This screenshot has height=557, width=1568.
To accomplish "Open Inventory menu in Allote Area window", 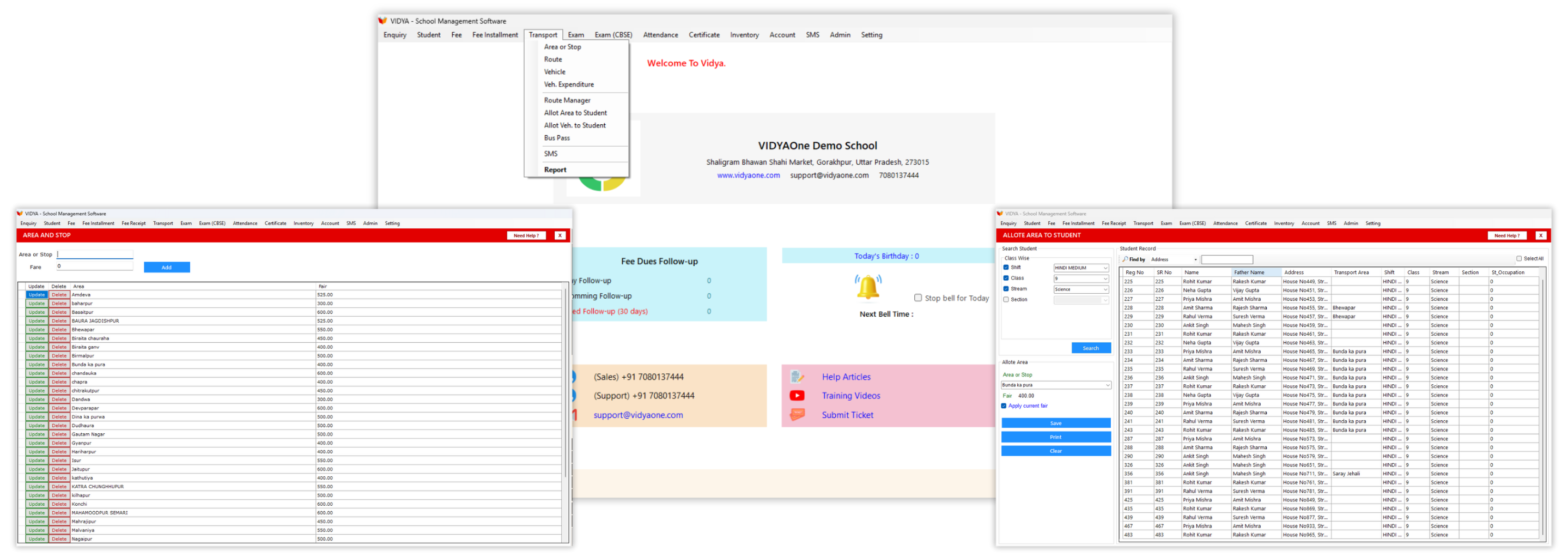I will tap(1284, 223).
